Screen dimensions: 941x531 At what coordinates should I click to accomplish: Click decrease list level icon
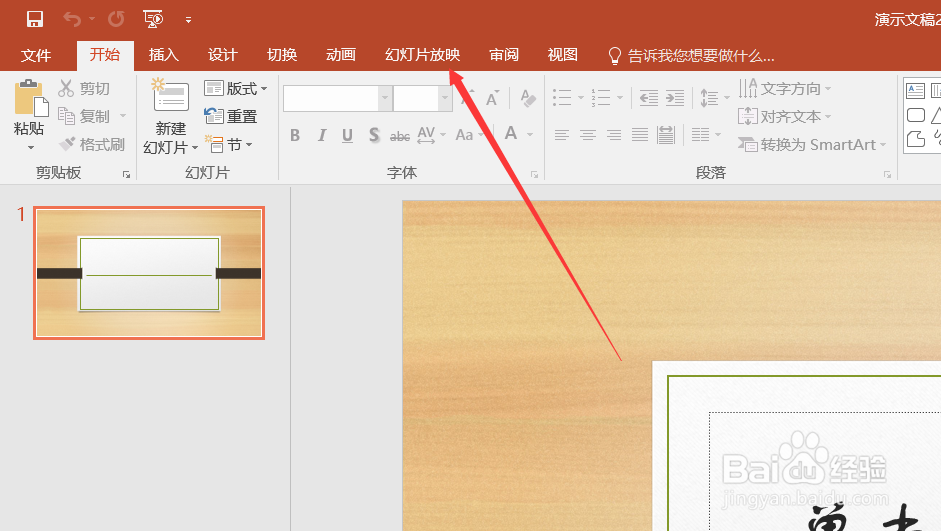click(649, 98)
